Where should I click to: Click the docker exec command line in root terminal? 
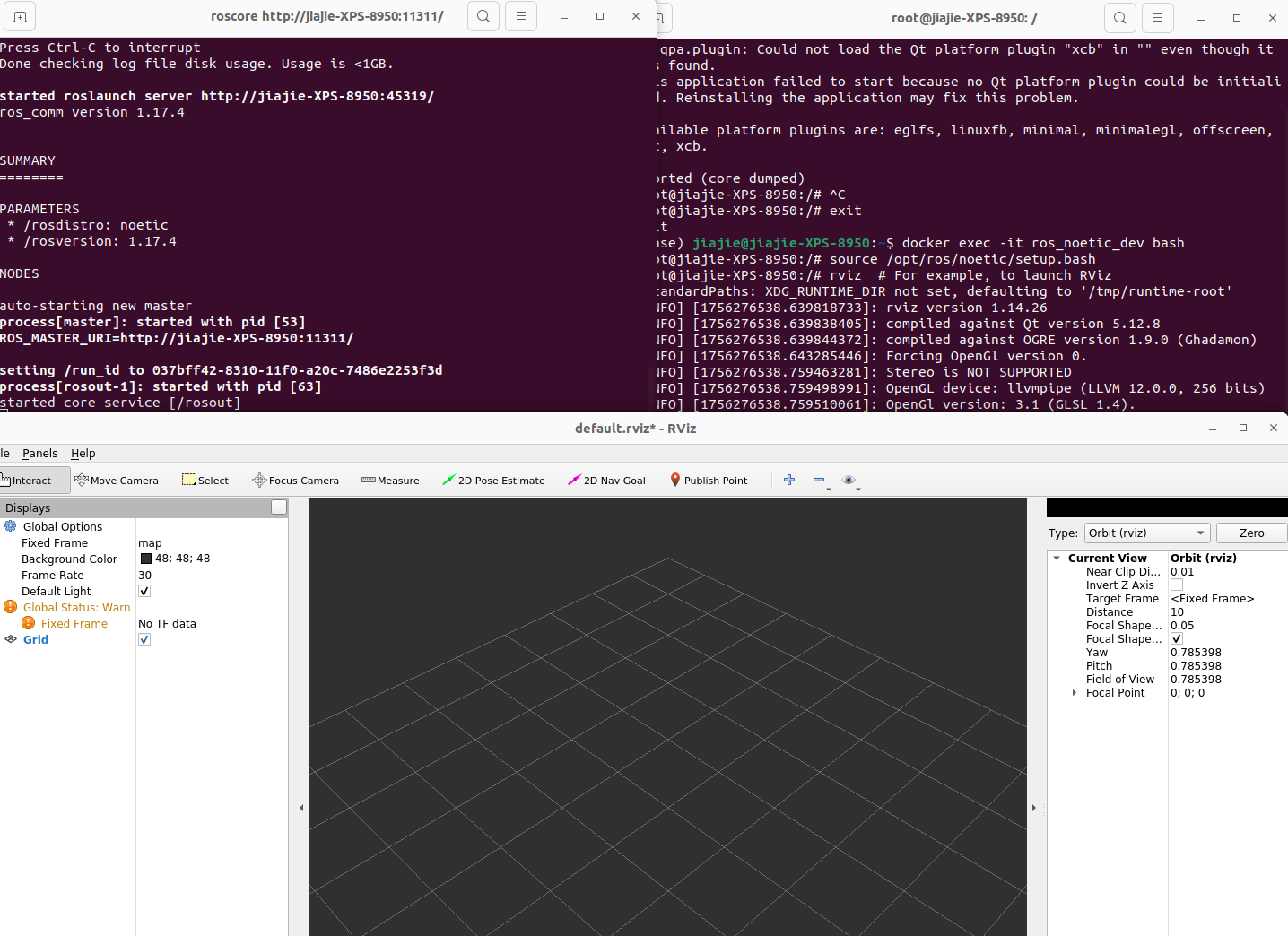tap(1043, 243)
